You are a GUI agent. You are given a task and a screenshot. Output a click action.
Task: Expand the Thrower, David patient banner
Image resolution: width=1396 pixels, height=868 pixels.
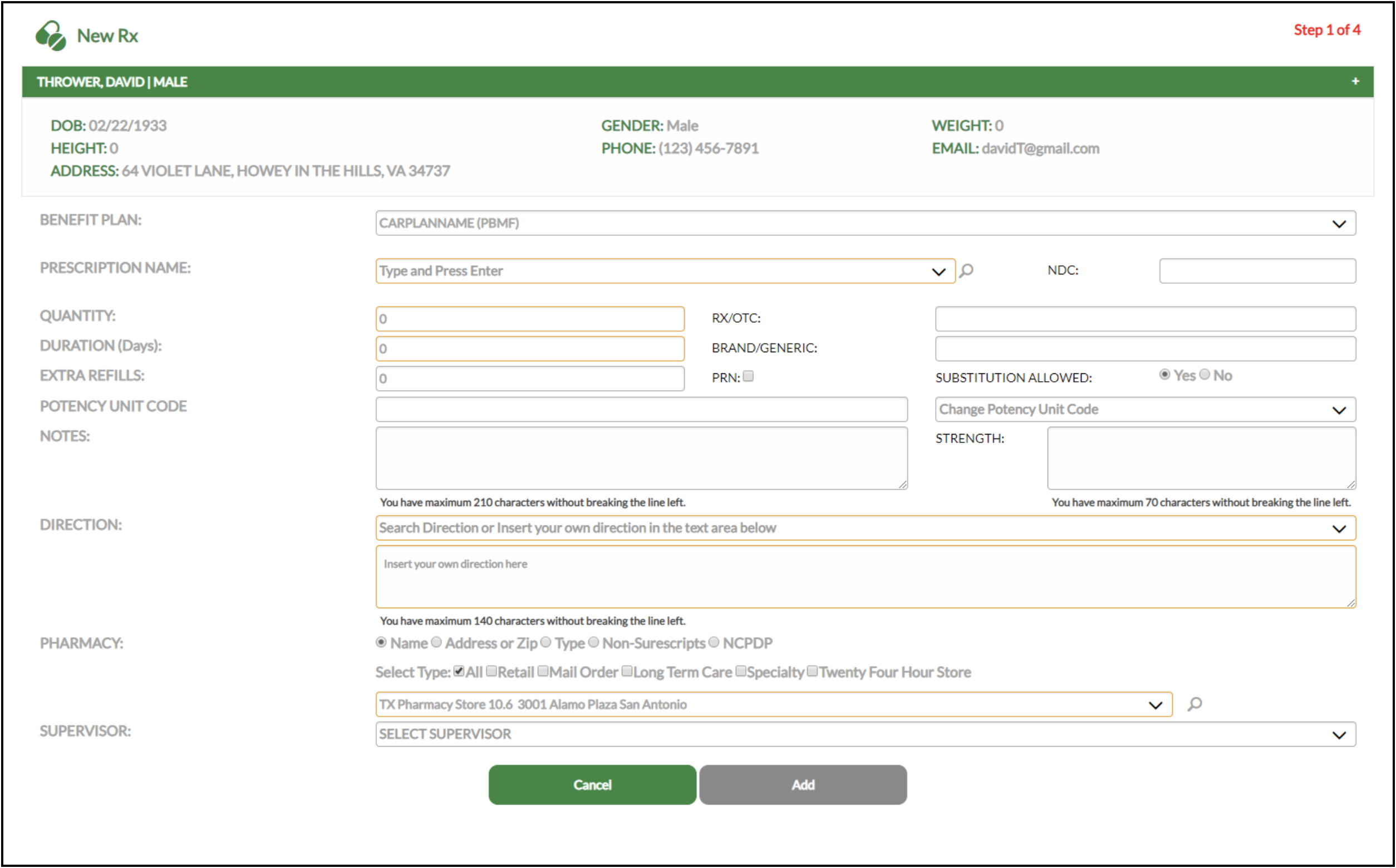click(1356, 82)
